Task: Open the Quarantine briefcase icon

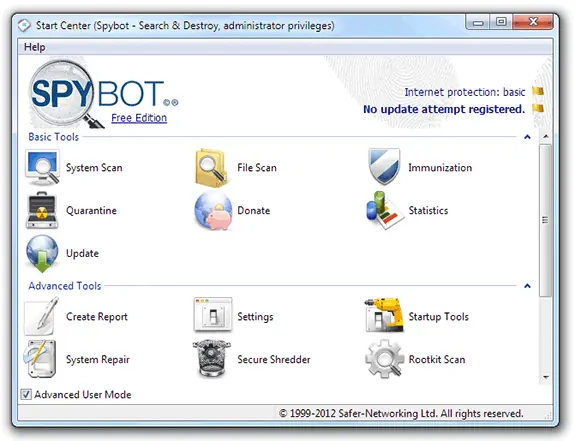Action: (42, 210)
